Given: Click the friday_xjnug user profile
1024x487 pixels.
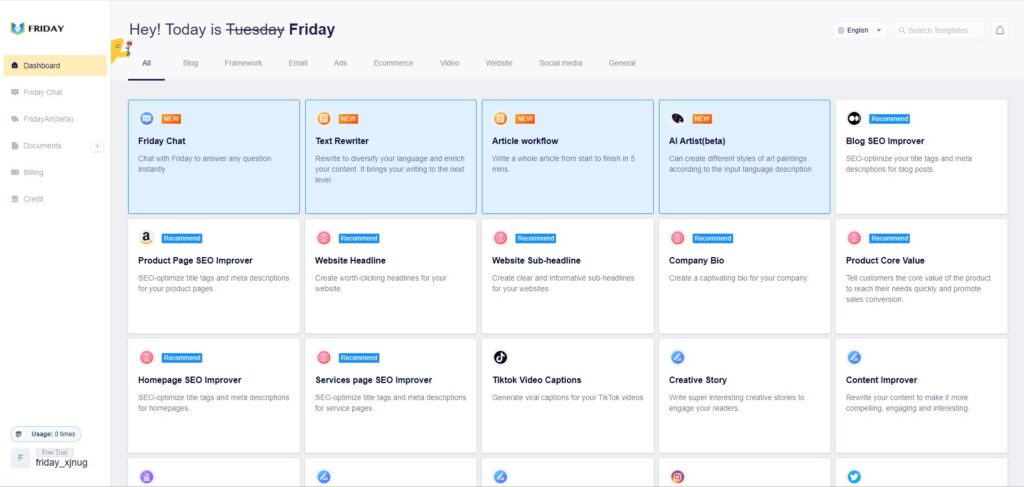Looking at the screenshot, I should click(50, 458).
